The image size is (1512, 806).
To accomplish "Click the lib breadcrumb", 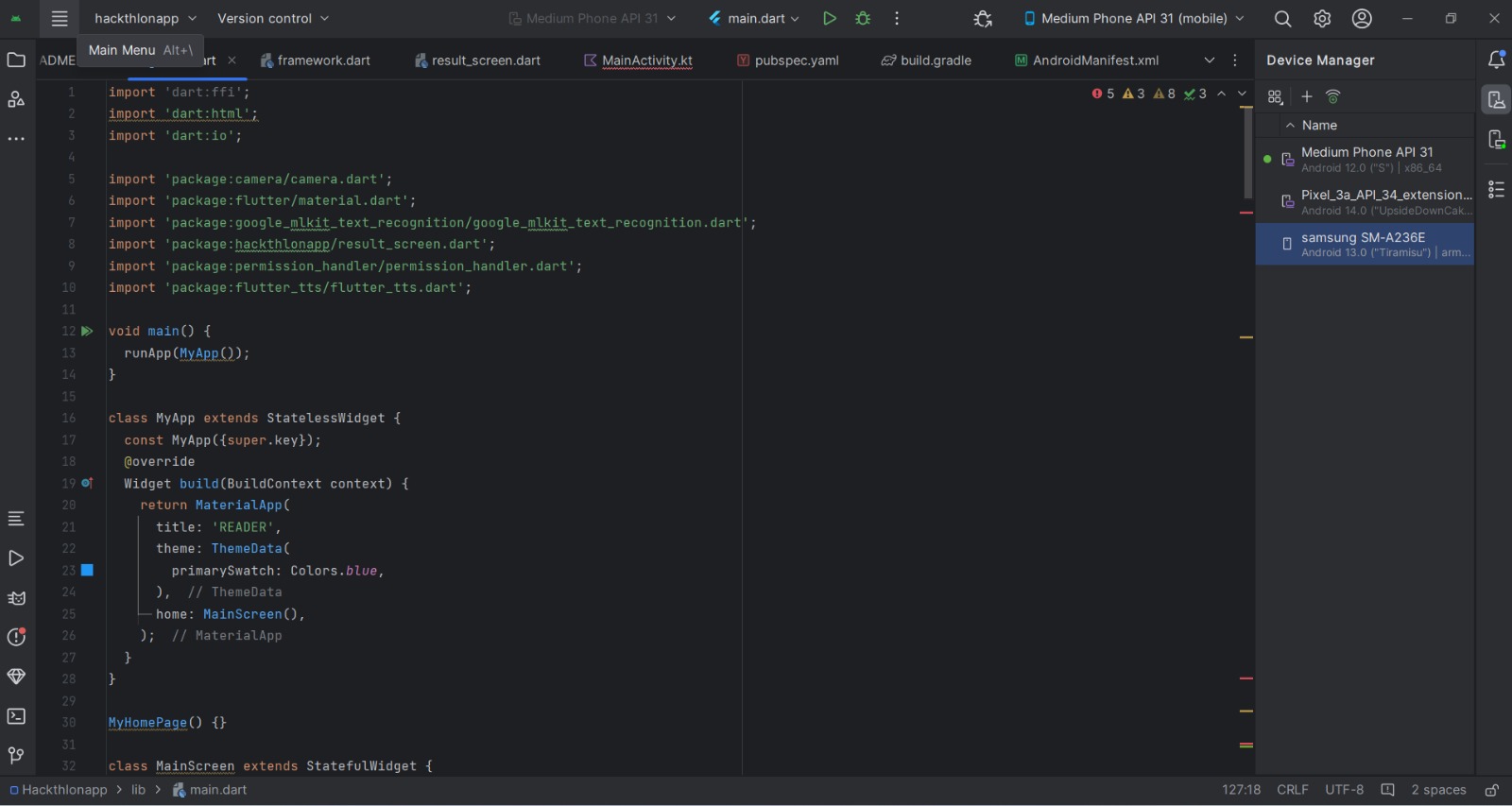I will [x=138, y=790].
